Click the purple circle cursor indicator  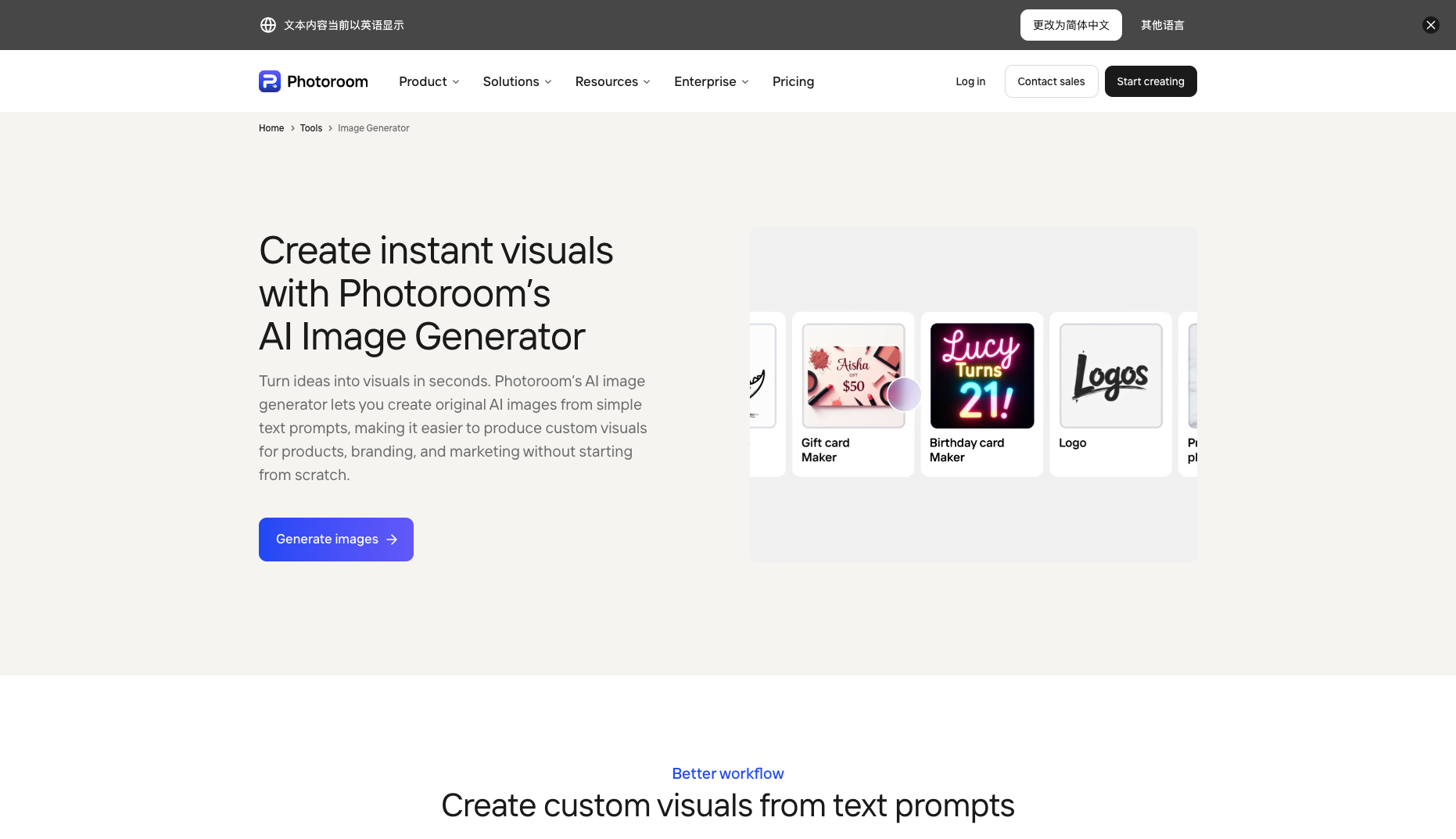[905, 394]
